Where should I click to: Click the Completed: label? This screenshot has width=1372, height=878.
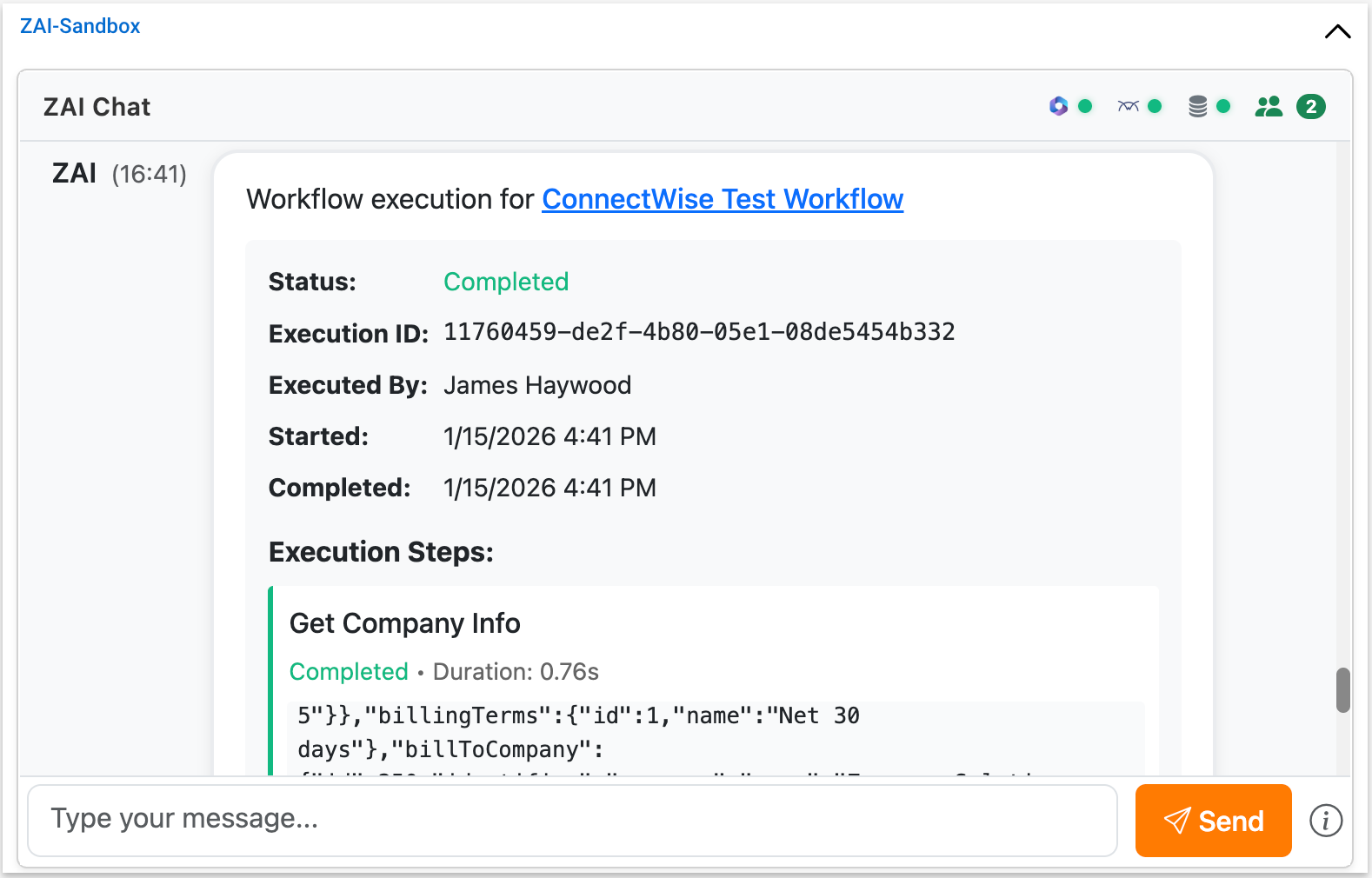click(x=339, y=488)
